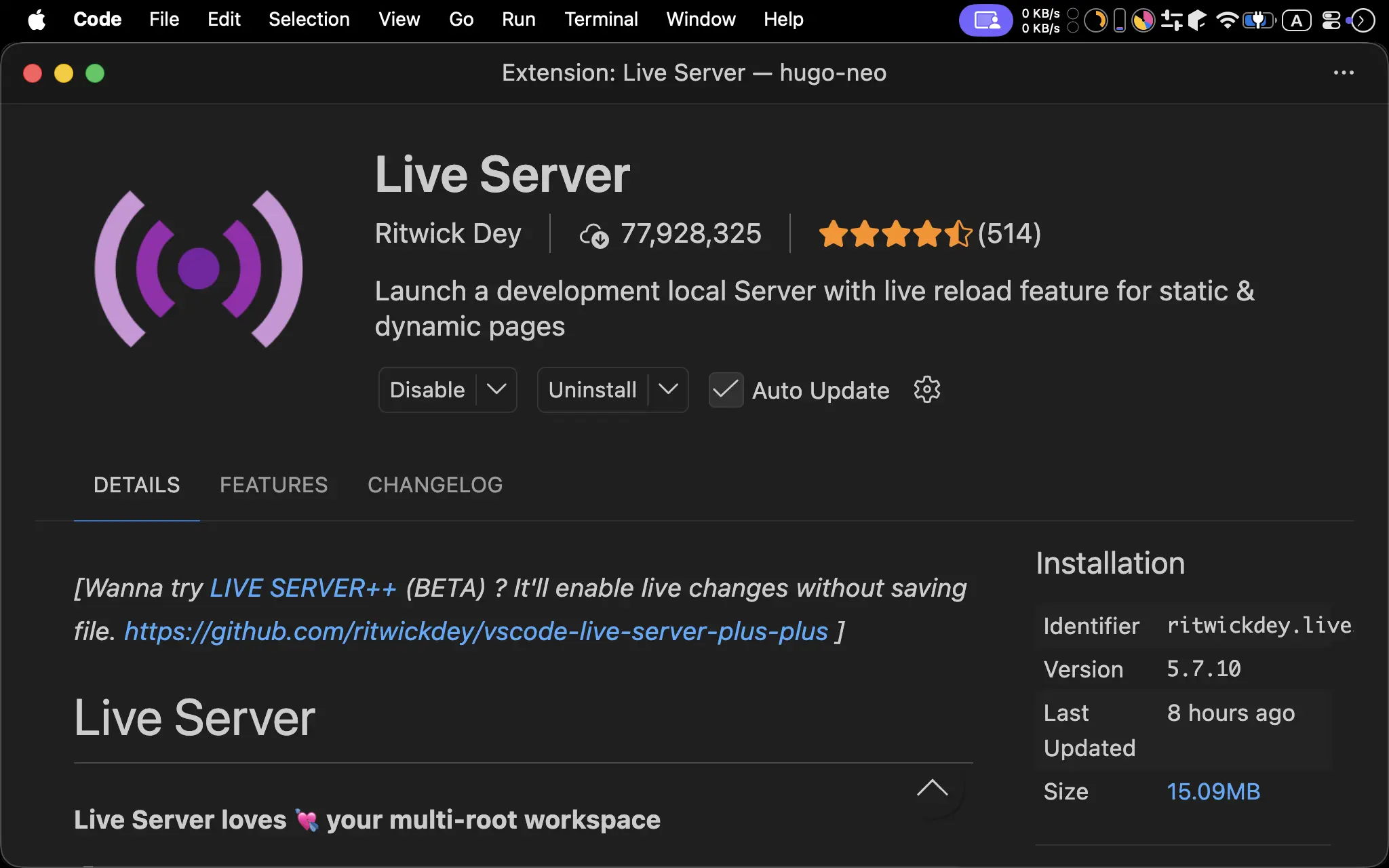Open macOS Control Center
The width and height of the screenshot is (1389, 868).
coord(1331,20)
